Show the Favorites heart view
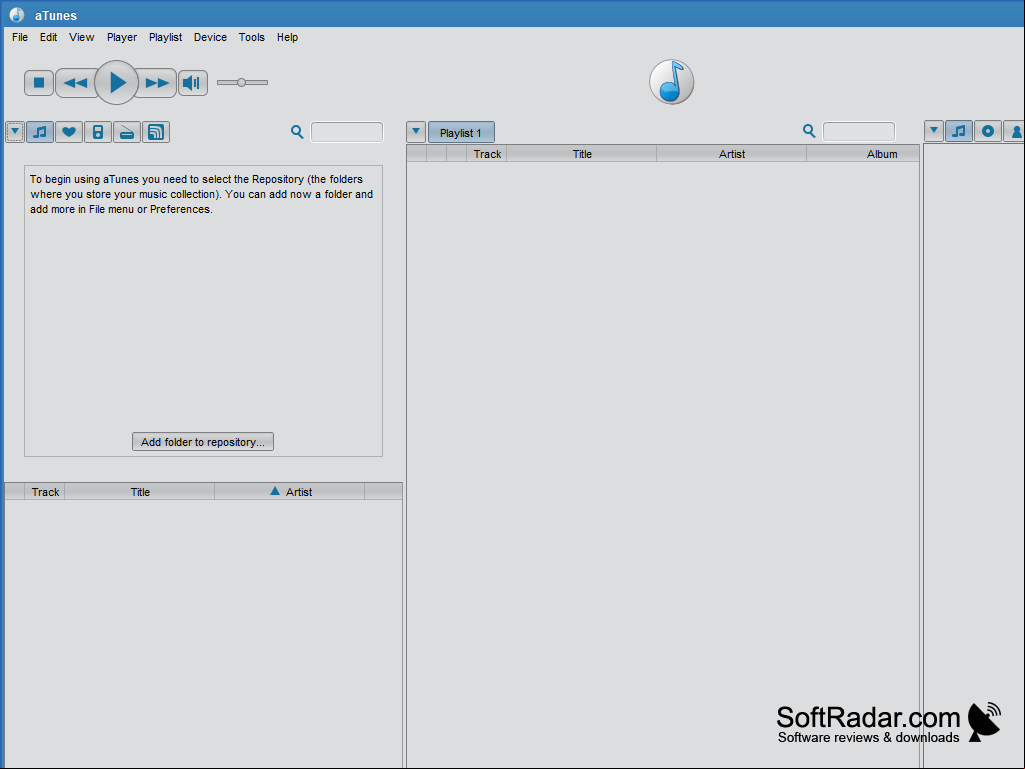The image size is (1025, 769). tap(69, 132)
